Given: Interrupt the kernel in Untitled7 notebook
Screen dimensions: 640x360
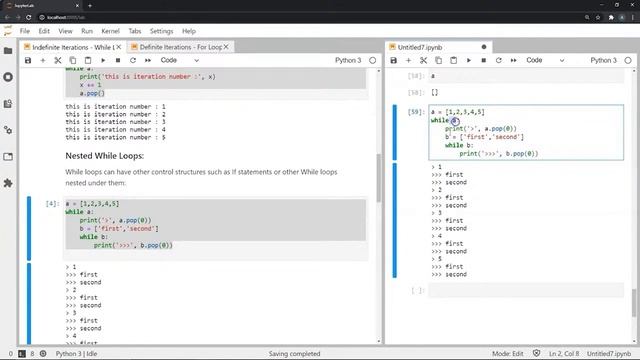Looking at the screenshot, I should pos(484,60).
